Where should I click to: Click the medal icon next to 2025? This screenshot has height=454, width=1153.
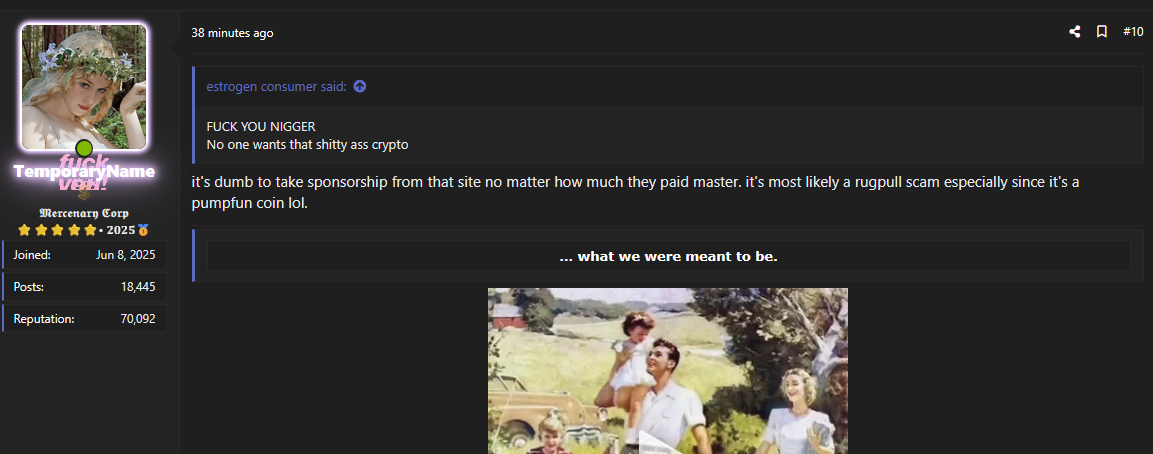tap(143, 230)
